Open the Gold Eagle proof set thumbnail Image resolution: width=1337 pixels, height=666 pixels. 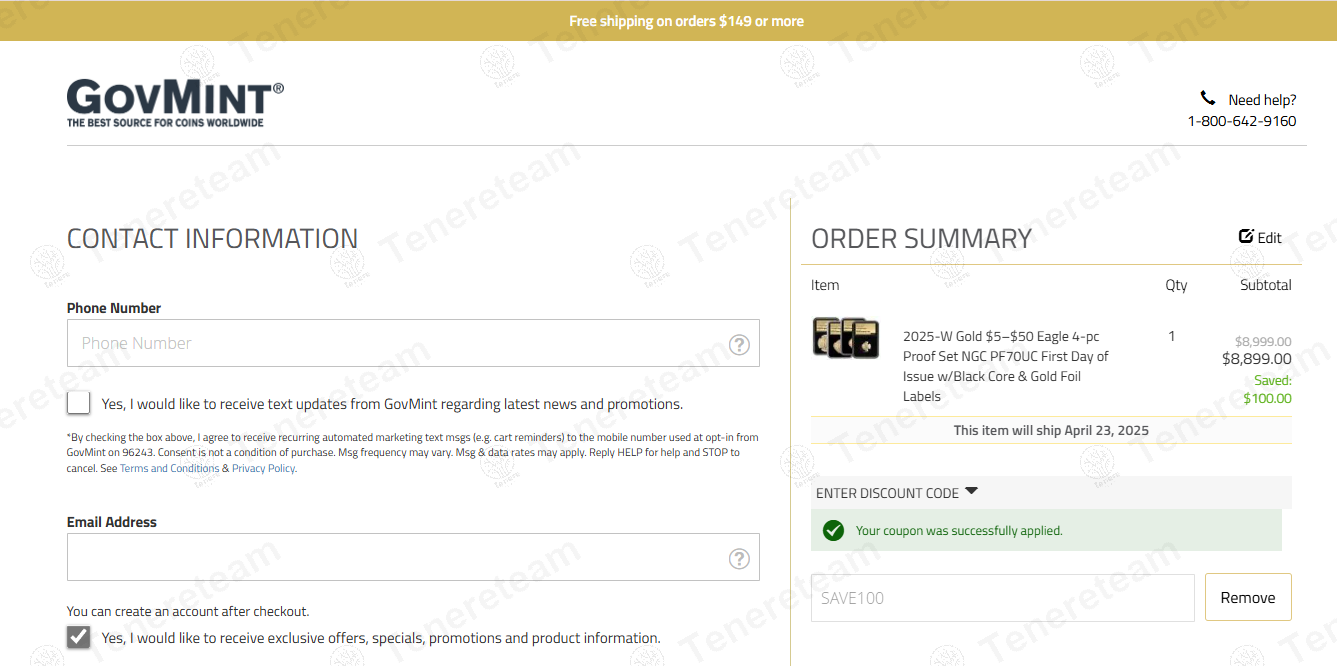(846, 338)
